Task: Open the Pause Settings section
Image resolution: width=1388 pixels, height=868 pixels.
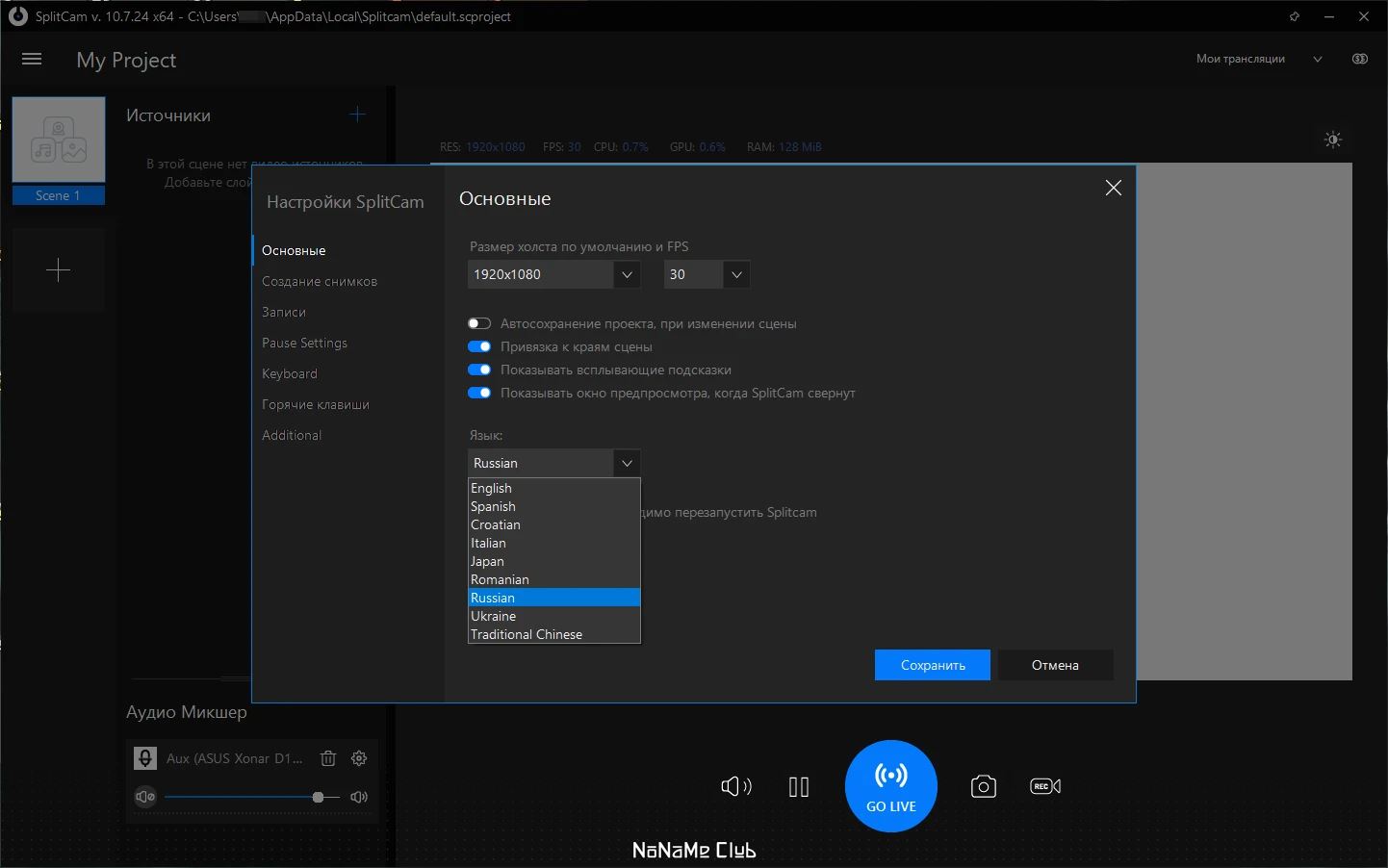Action: 304,343
